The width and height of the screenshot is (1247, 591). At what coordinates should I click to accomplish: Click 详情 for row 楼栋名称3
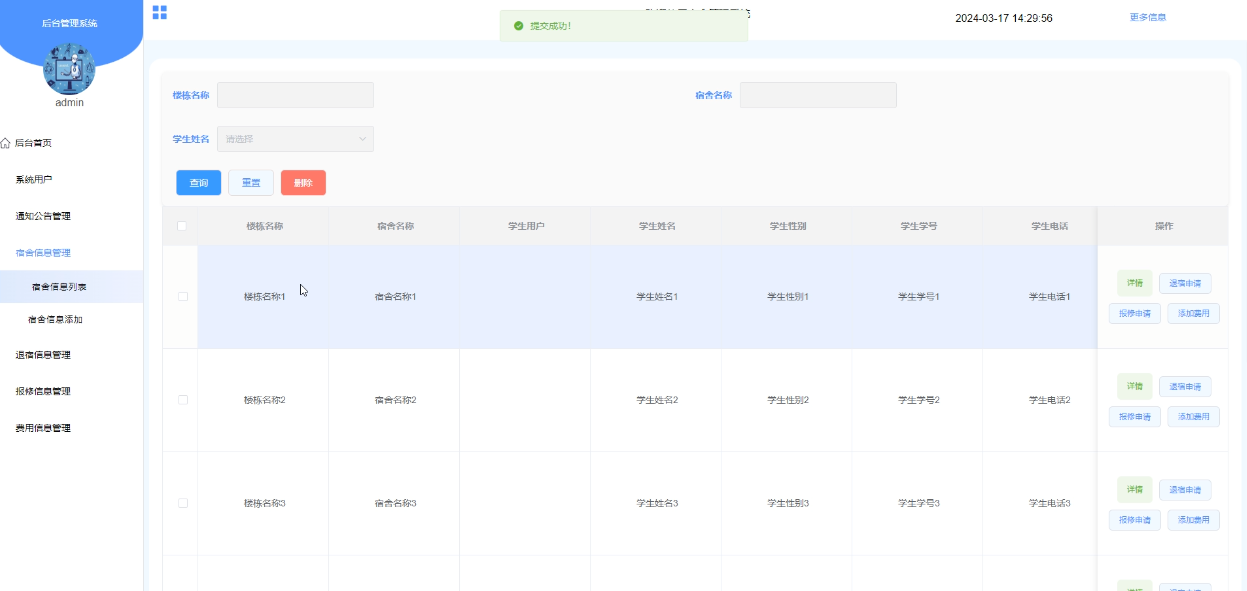[x=1134, y=490]
